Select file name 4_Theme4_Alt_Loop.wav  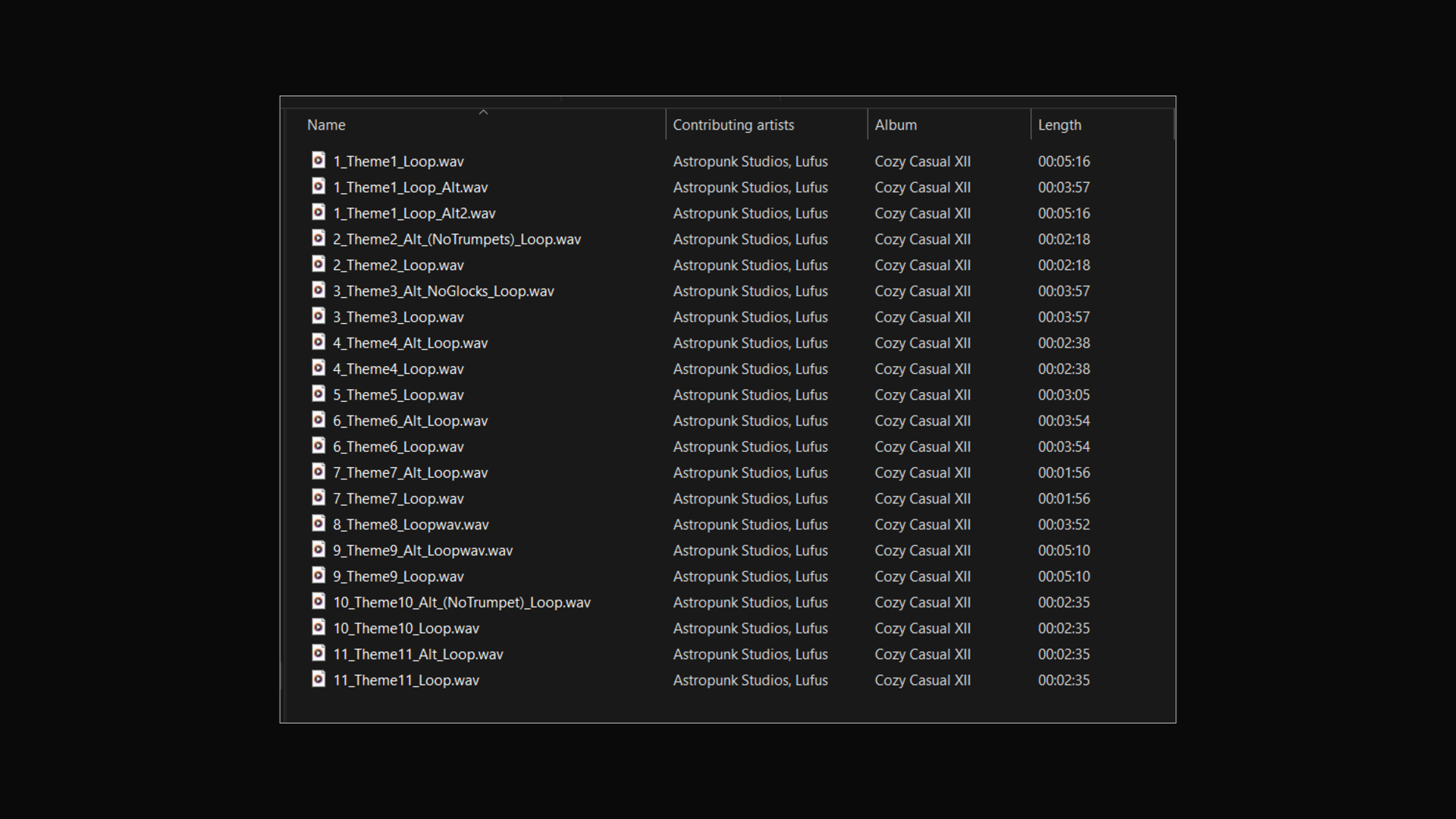tap(410, 343)
